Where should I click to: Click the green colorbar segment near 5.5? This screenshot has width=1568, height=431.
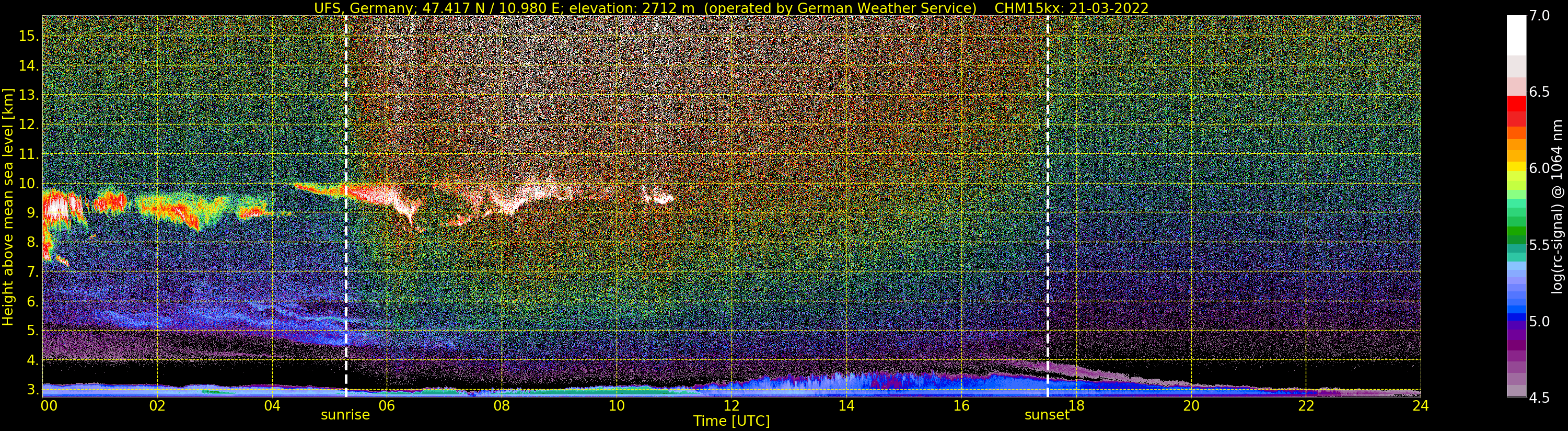1516,239
